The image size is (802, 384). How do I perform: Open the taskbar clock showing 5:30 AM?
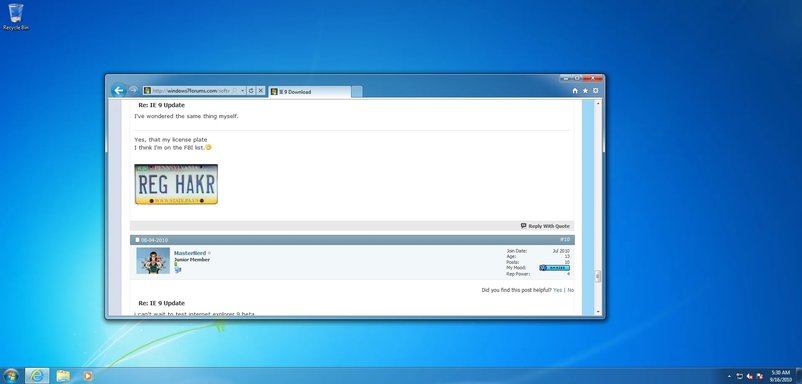click(x=781, y=376)
